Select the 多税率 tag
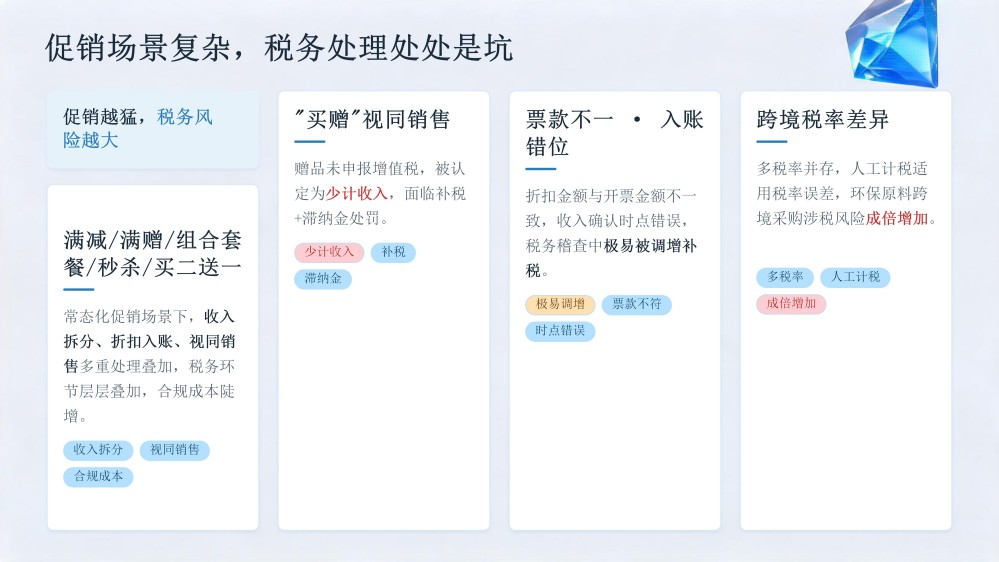The image size is (999, 562). coord(785,278)
